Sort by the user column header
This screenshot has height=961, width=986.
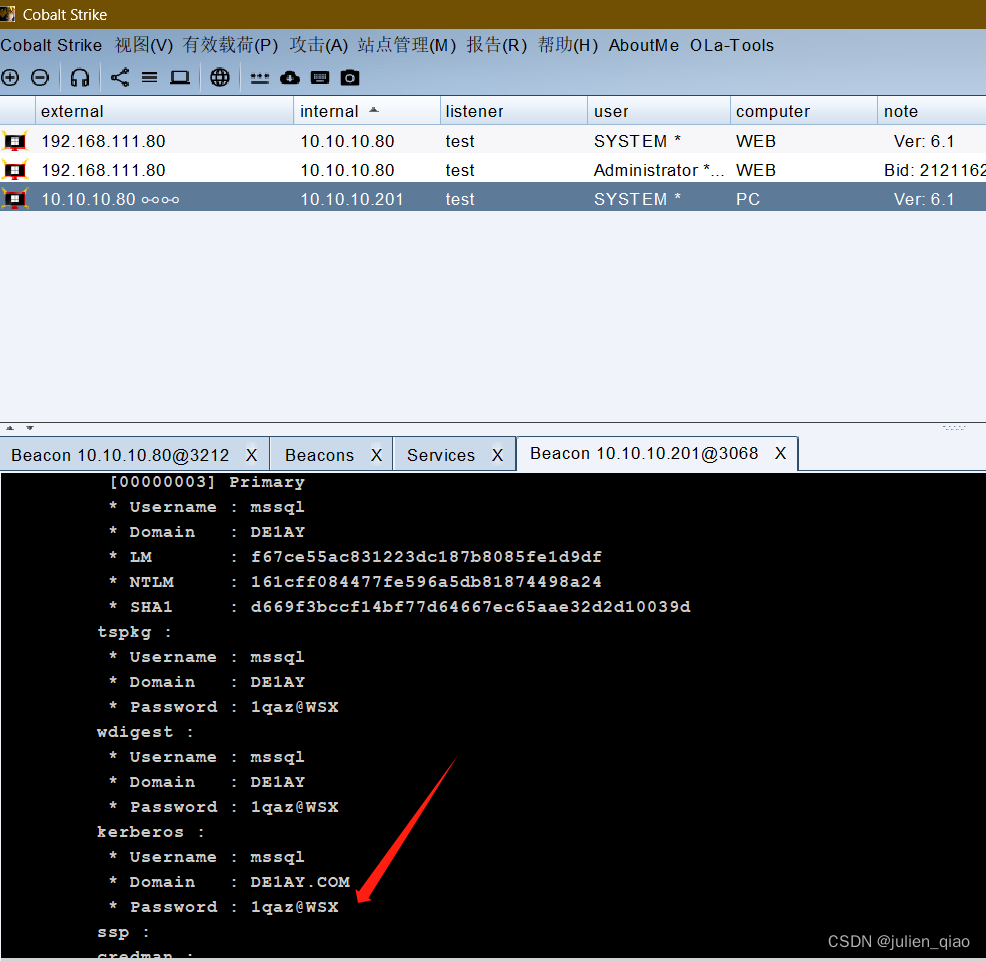pyautogui.click(x=659, y=111)
